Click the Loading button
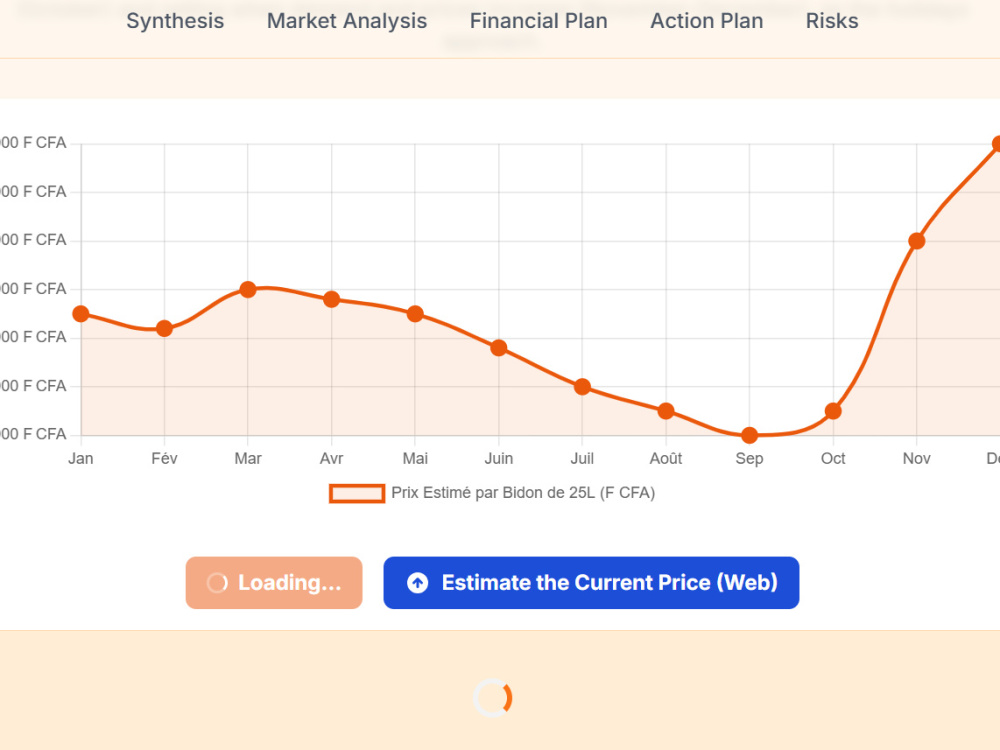 [x=274, y=583]
